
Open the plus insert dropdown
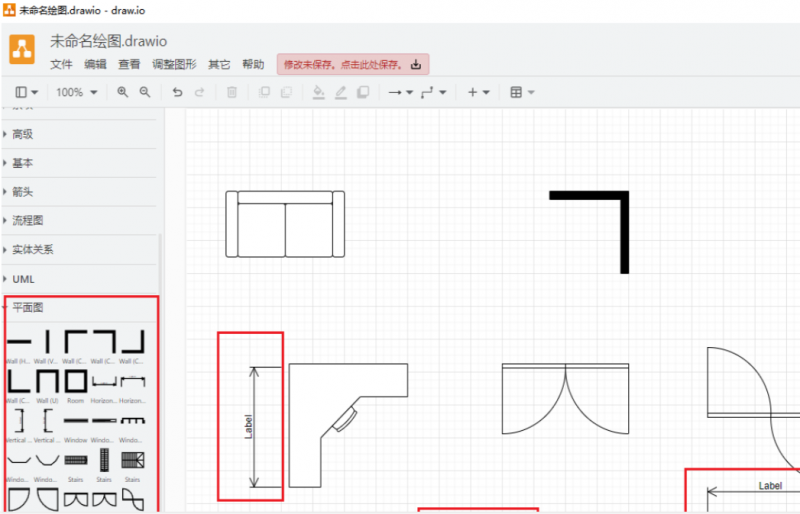coord(479,92)
